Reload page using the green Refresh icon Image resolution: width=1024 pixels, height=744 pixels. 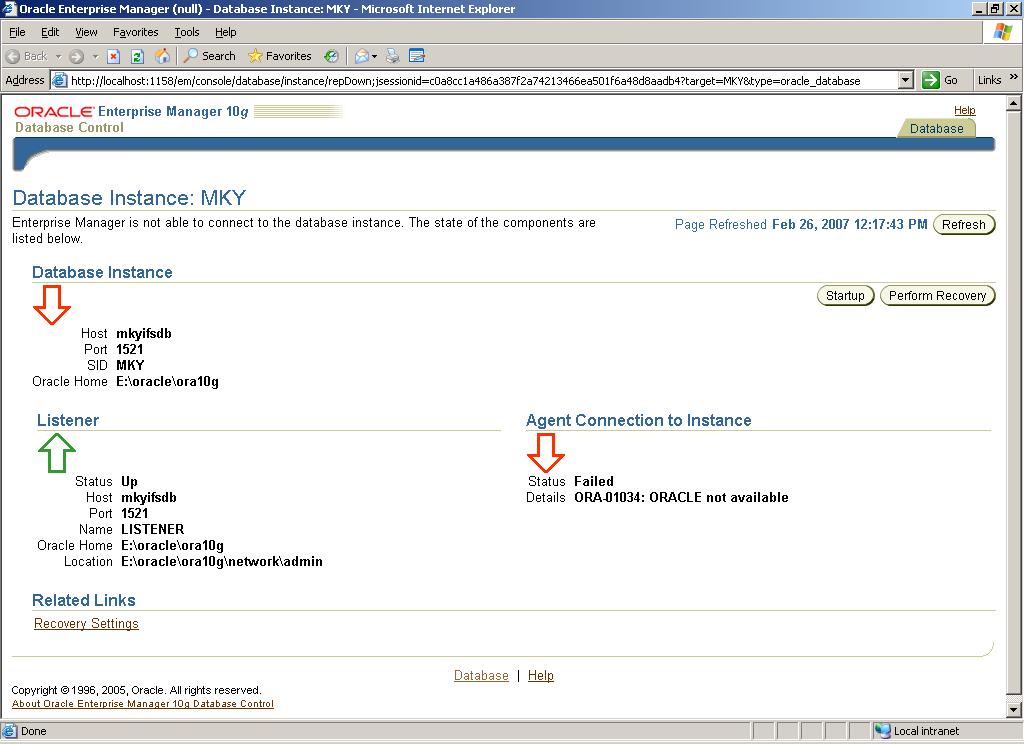pyautogui.click(x=137, y=56)
